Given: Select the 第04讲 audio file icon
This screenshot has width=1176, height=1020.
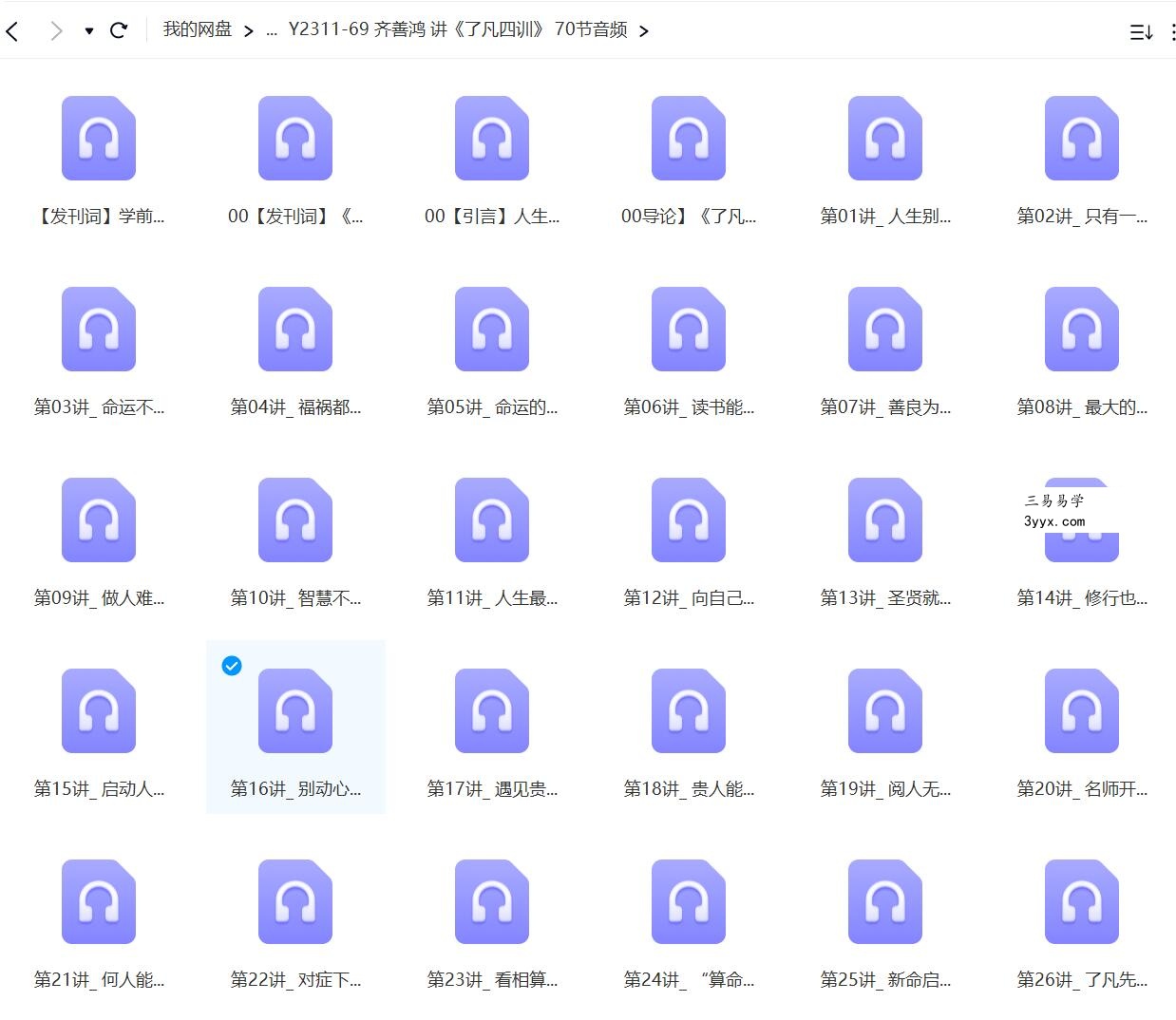Looking at the screenshot, I should pyautogui.click(x=295, y=329).
